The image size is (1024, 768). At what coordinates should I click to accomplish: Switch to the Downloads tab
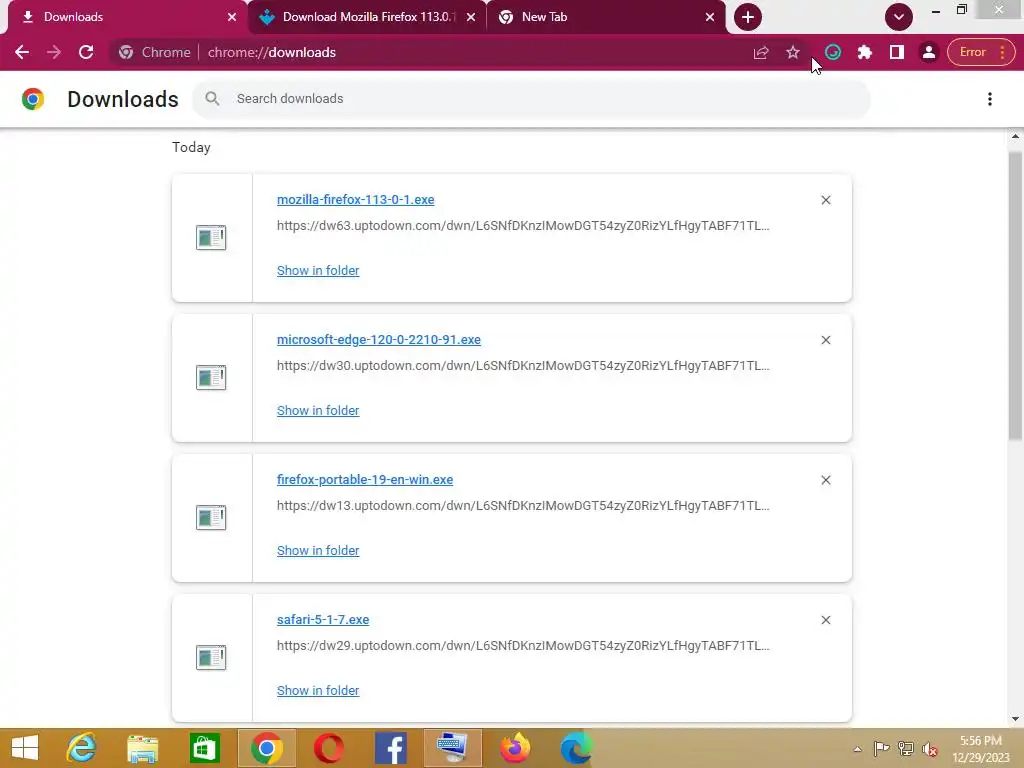[x=124, y=17]
